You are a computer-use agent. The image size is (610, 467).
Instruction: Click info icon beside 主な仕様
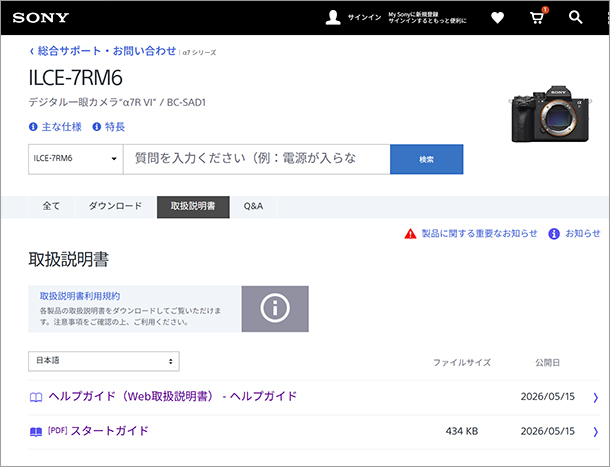(33, 127)
